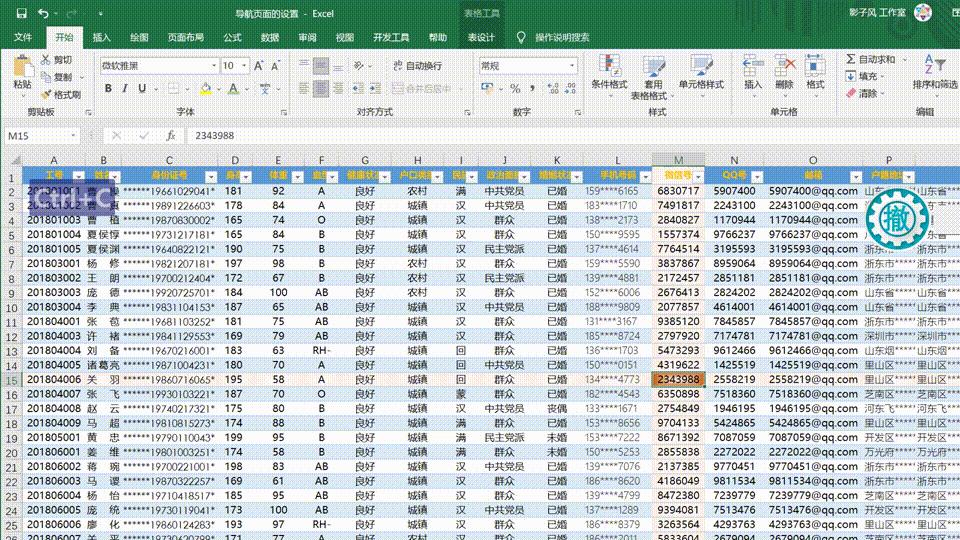
Task: Expand the number format dropdown (常规)
Action: tap(571, 66)
